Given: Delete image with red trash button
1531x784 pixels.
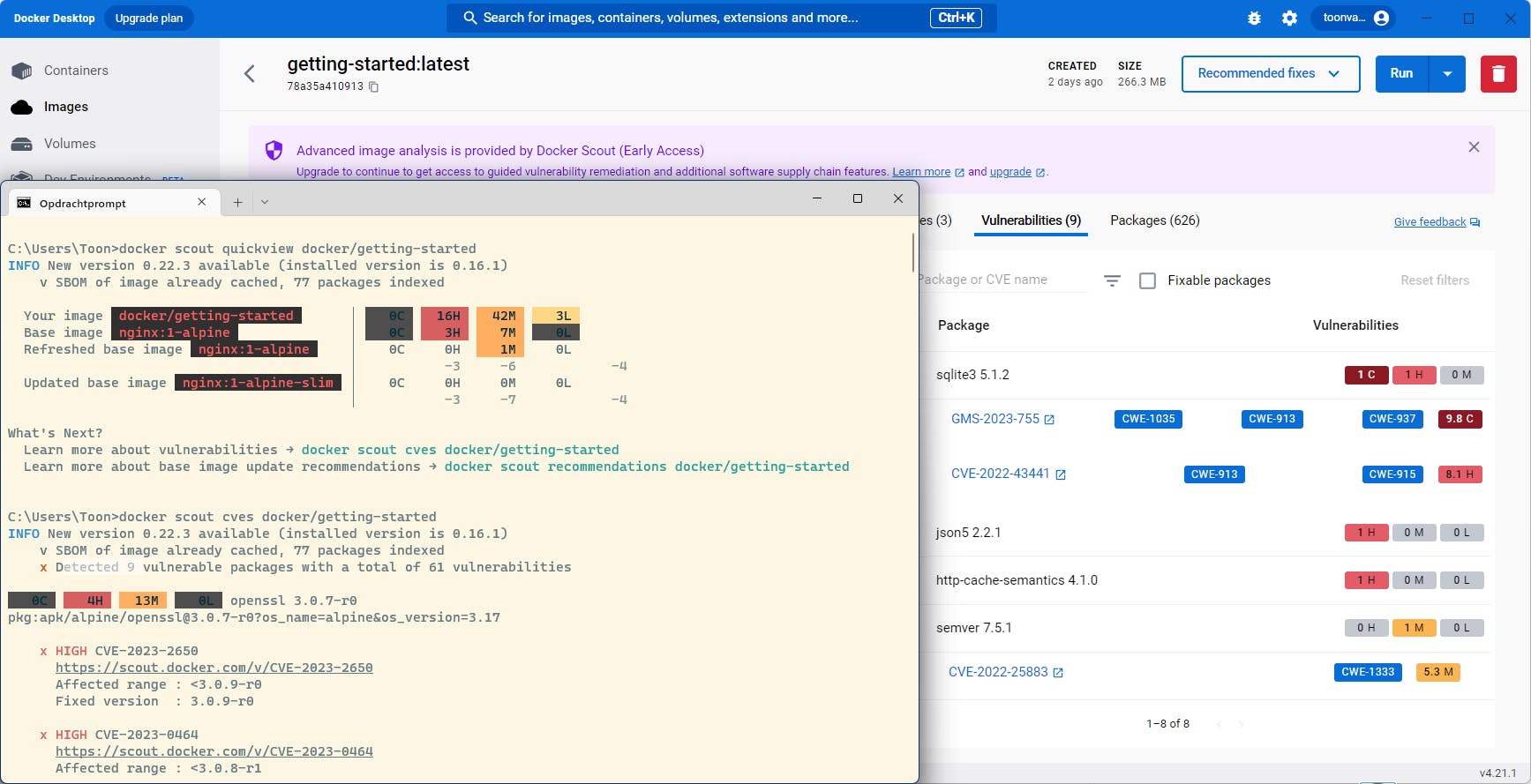Looking at the screenshot, I should [1497, 74].
